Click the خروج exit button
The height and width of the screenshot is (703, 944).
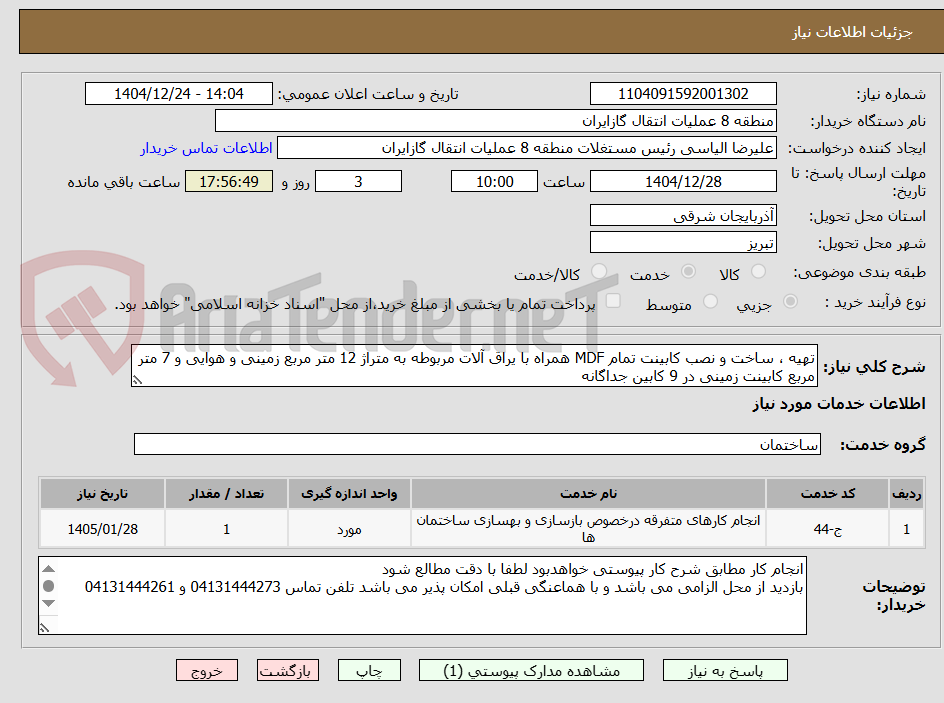pos(206,670)
